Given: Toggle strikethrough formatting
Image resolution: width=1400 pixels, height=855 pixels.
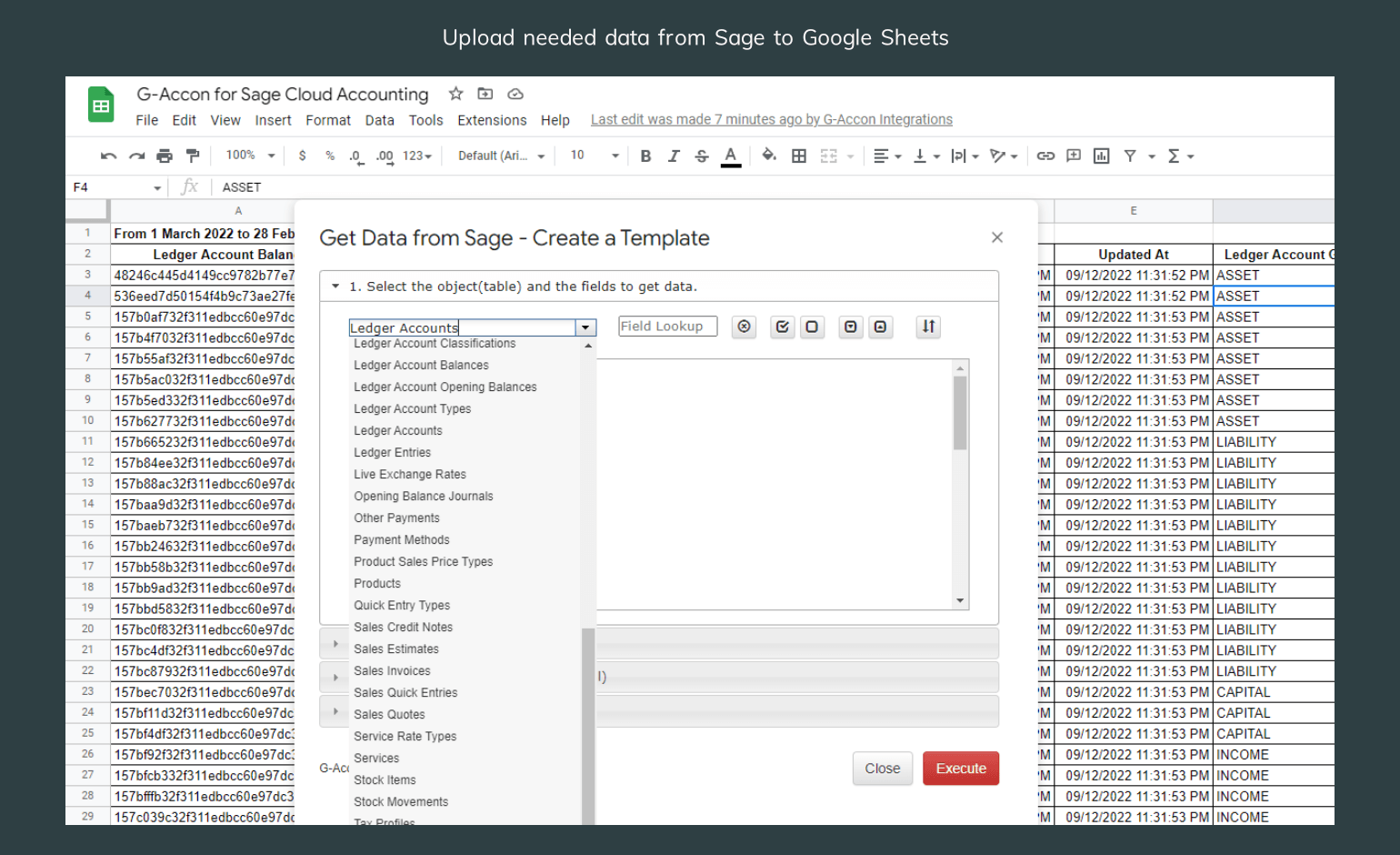Looking at the screenshot, I should (702, 156).
